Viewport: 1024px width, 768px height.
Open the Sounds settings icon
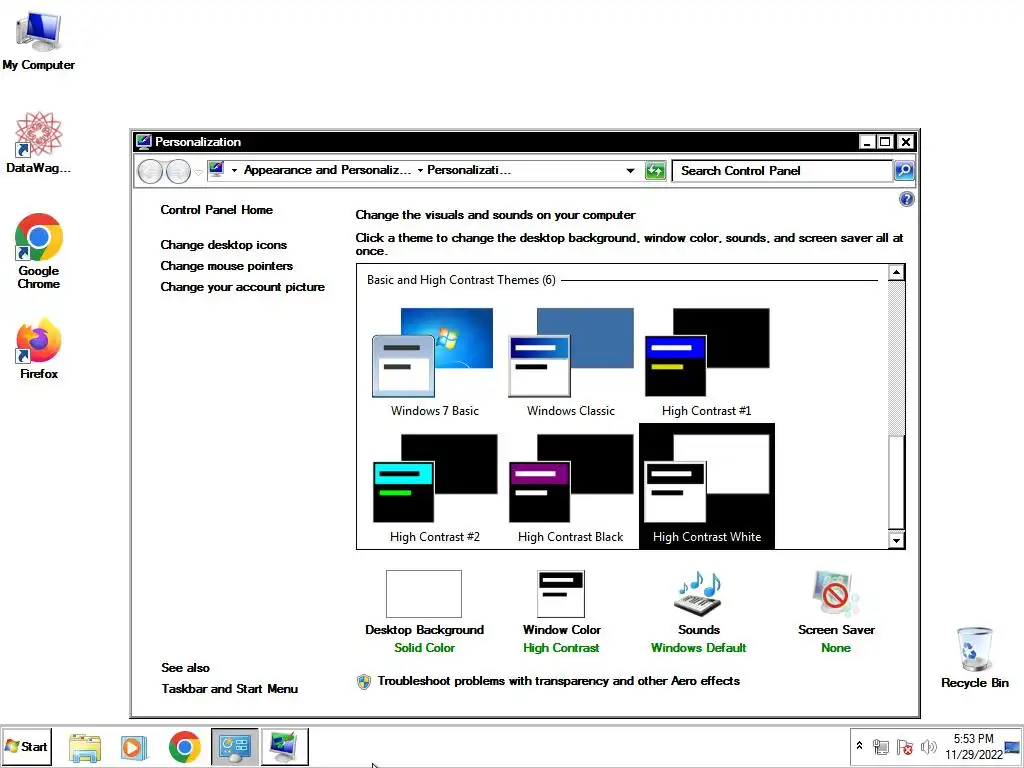tap(698, 594)
